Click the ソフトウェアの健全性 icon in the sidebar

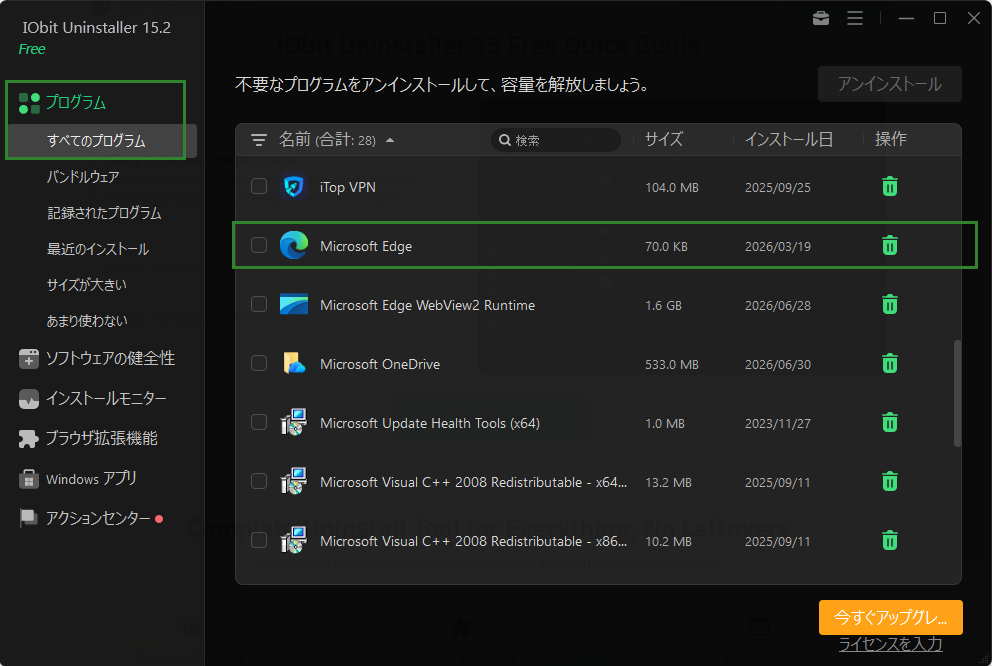point(28,359)
